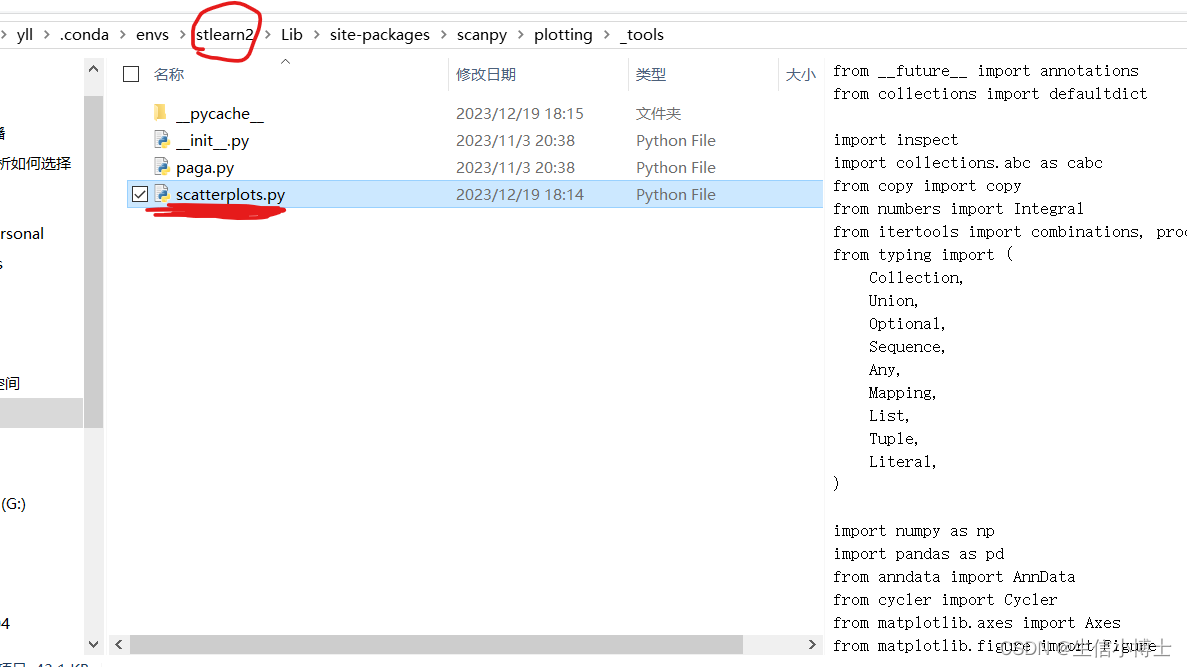Uncheck the scatterplots.py checkbox

tap(139, 194)
